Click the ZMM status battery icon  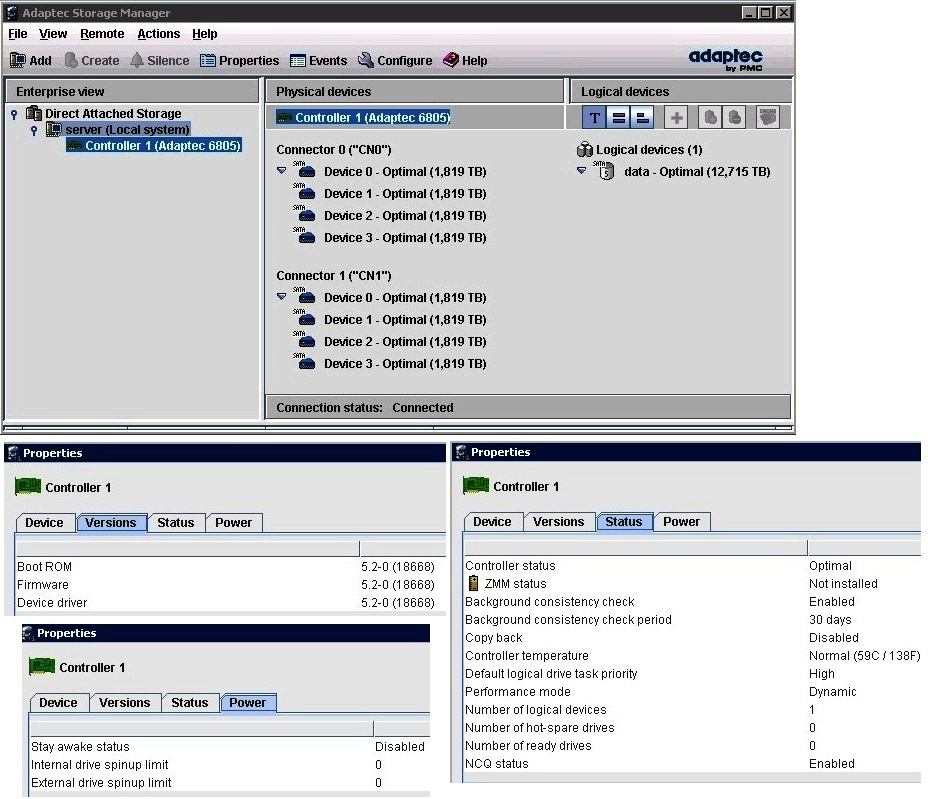tap(473, 583)
